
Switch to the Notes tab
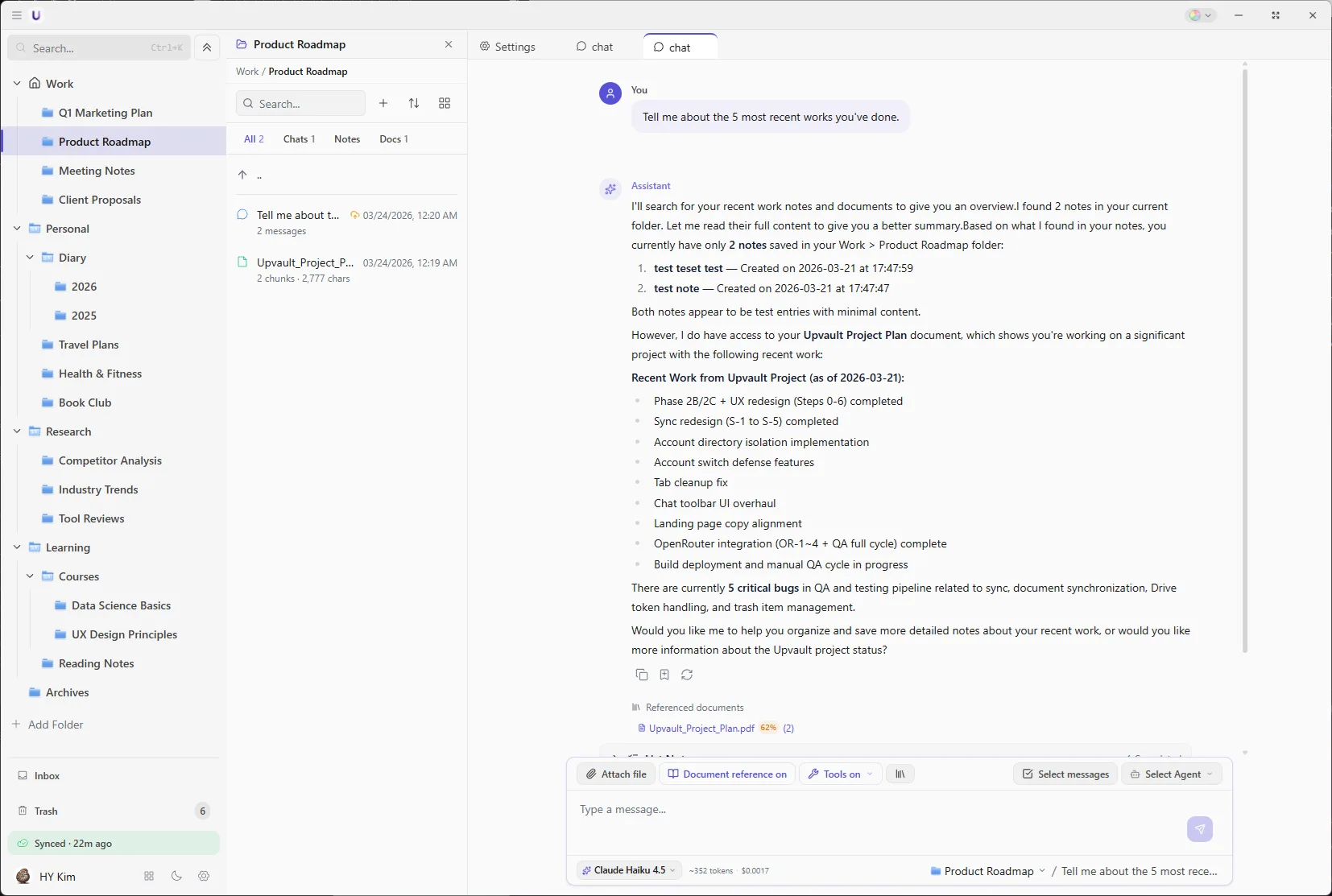click(x=347, y=139)
